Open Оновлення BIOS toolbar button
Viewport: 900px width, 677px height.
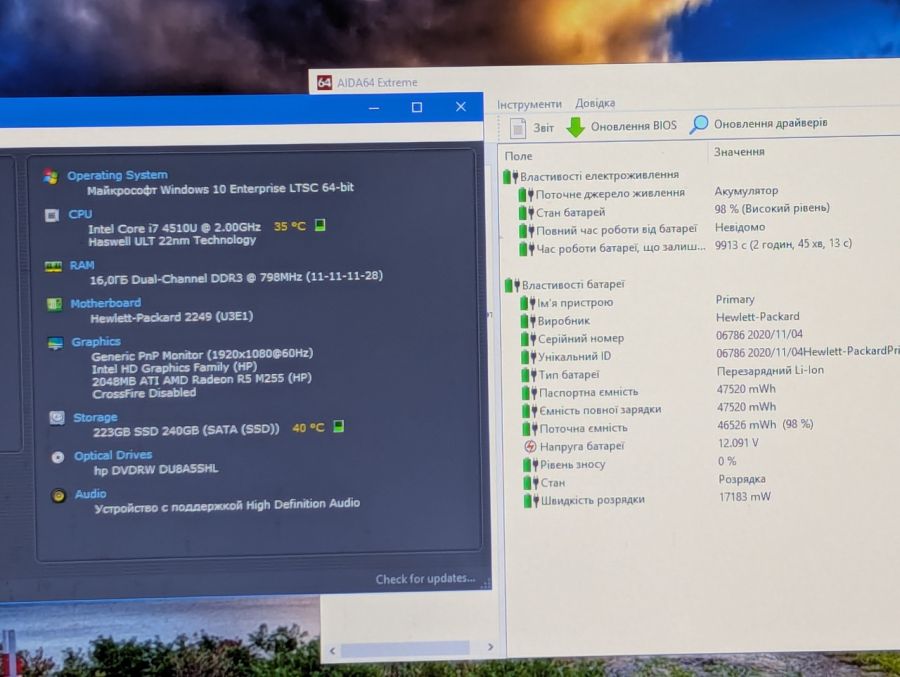tap(622, 126)
